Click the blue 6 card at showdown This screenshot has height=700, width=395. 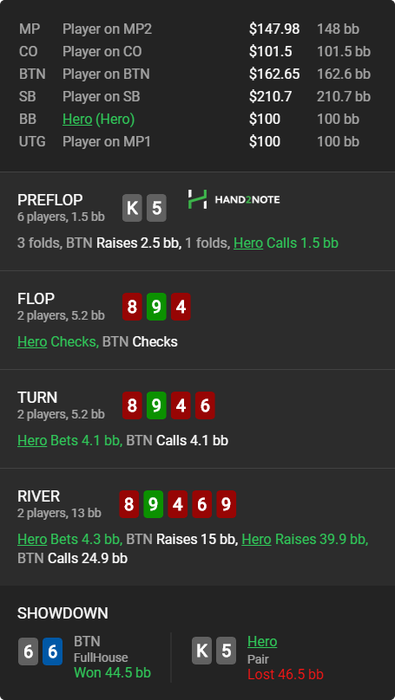[x=52, y=652]
